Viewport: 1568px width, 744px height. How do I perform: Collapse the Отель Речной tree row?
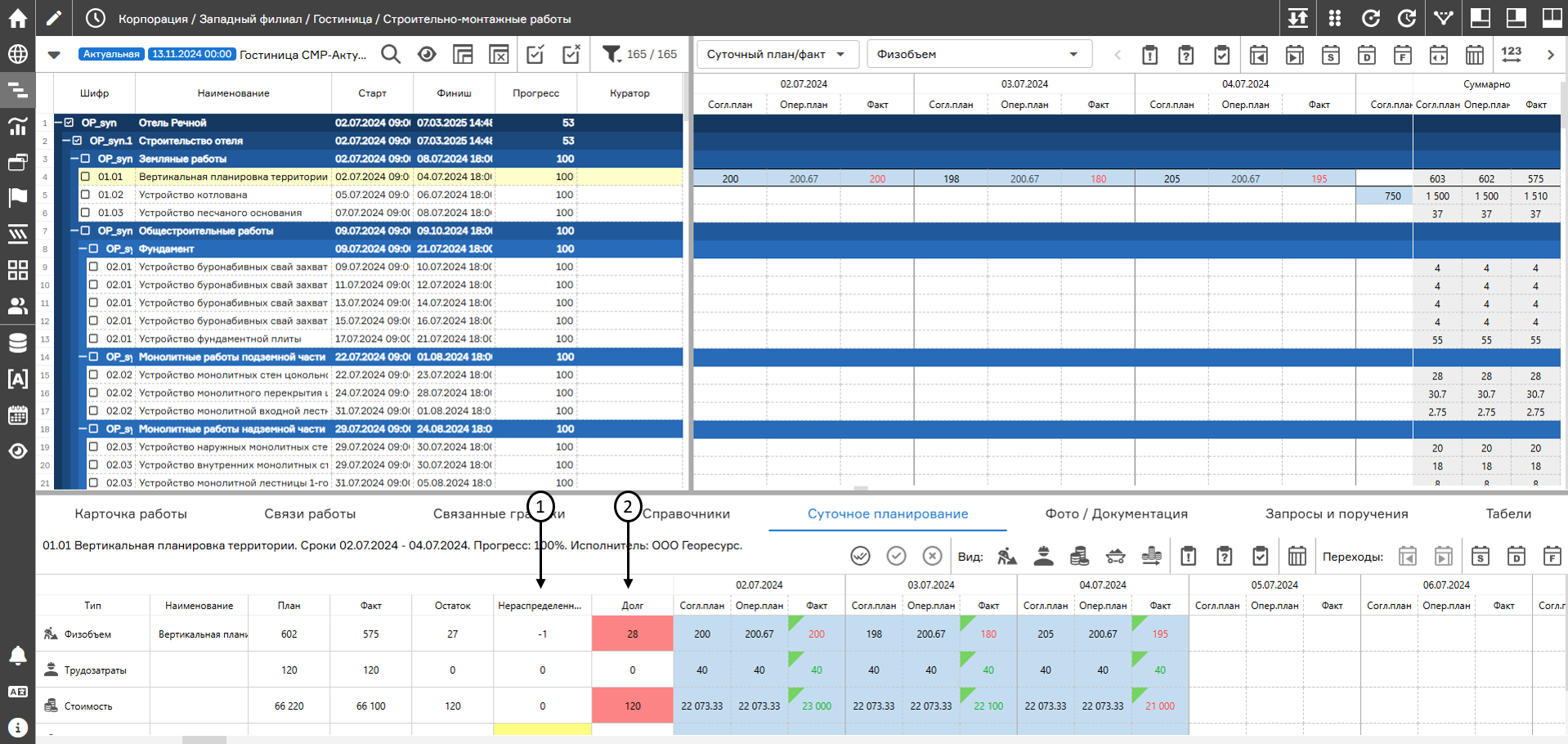[58, 123]
